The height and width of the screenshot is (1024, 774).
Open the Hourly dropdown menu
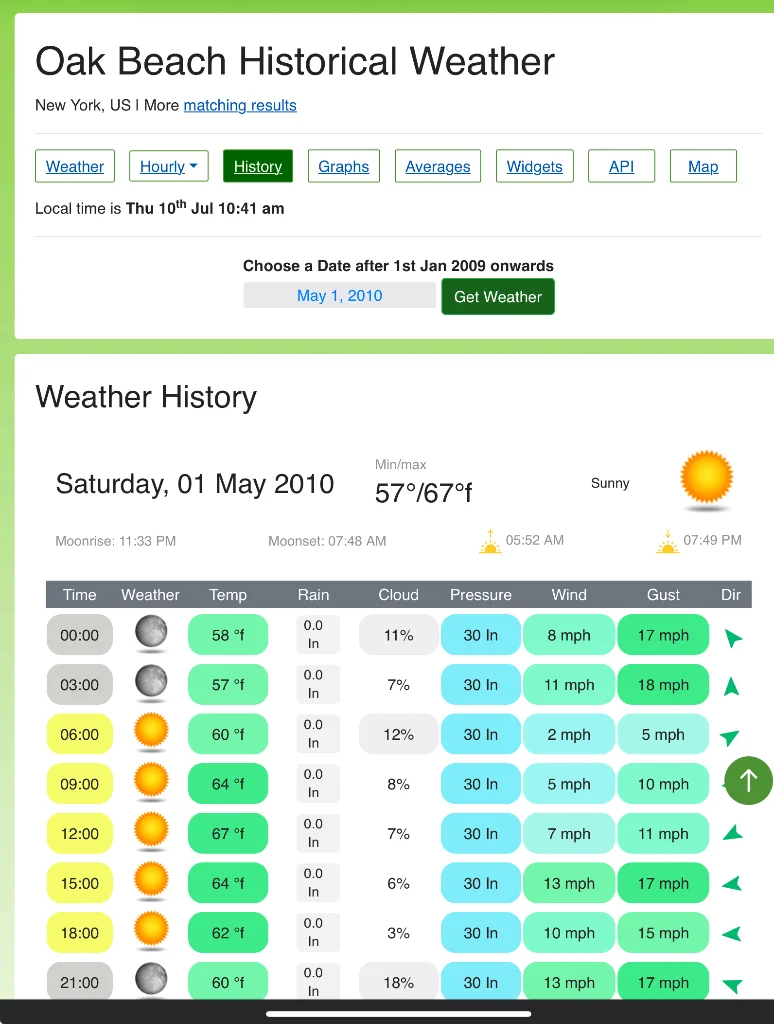tap(169, 167)
